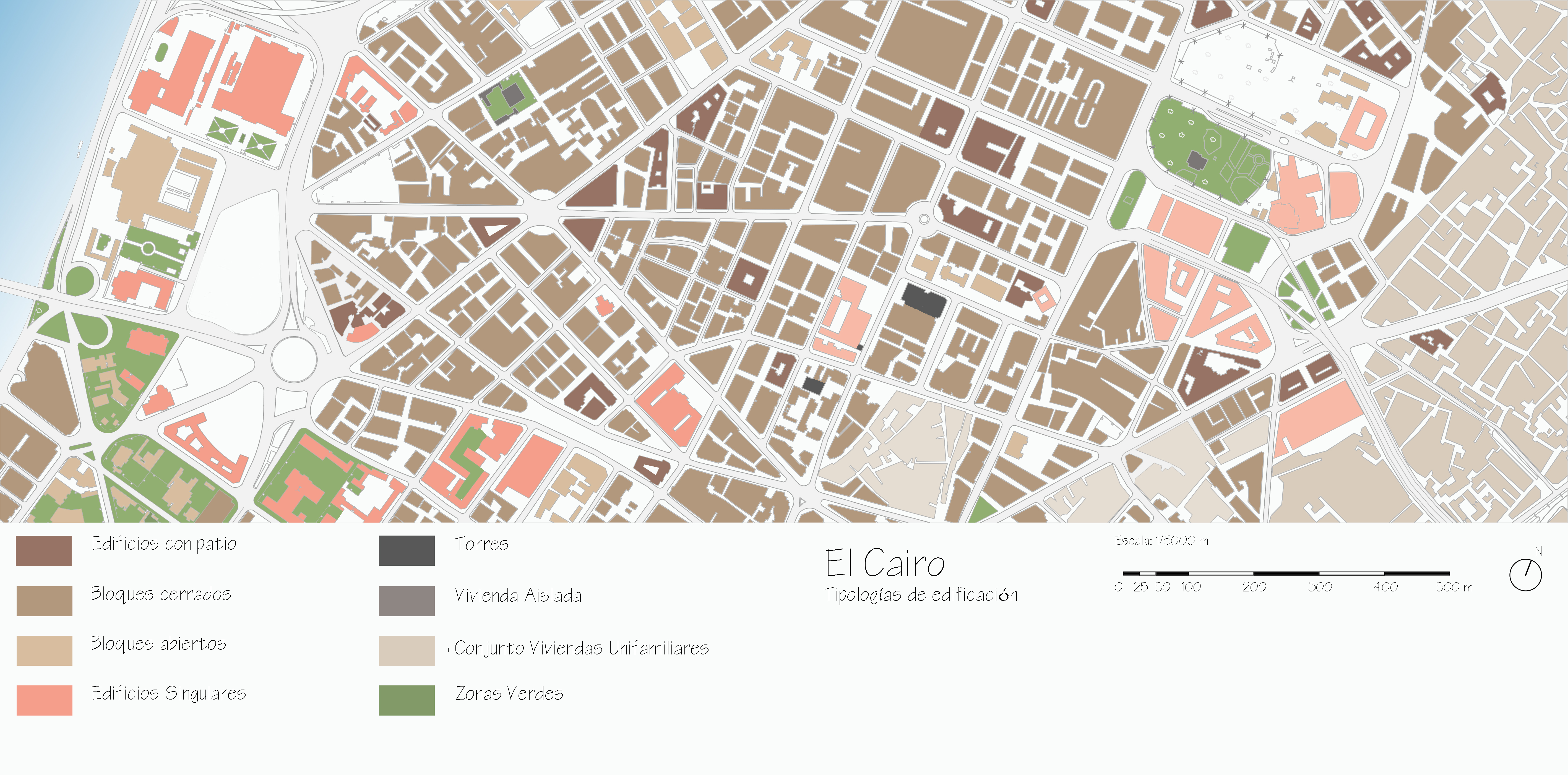
Task: Click the 'Edificios con patio' legend label
Action: click(x=164, y=543)
